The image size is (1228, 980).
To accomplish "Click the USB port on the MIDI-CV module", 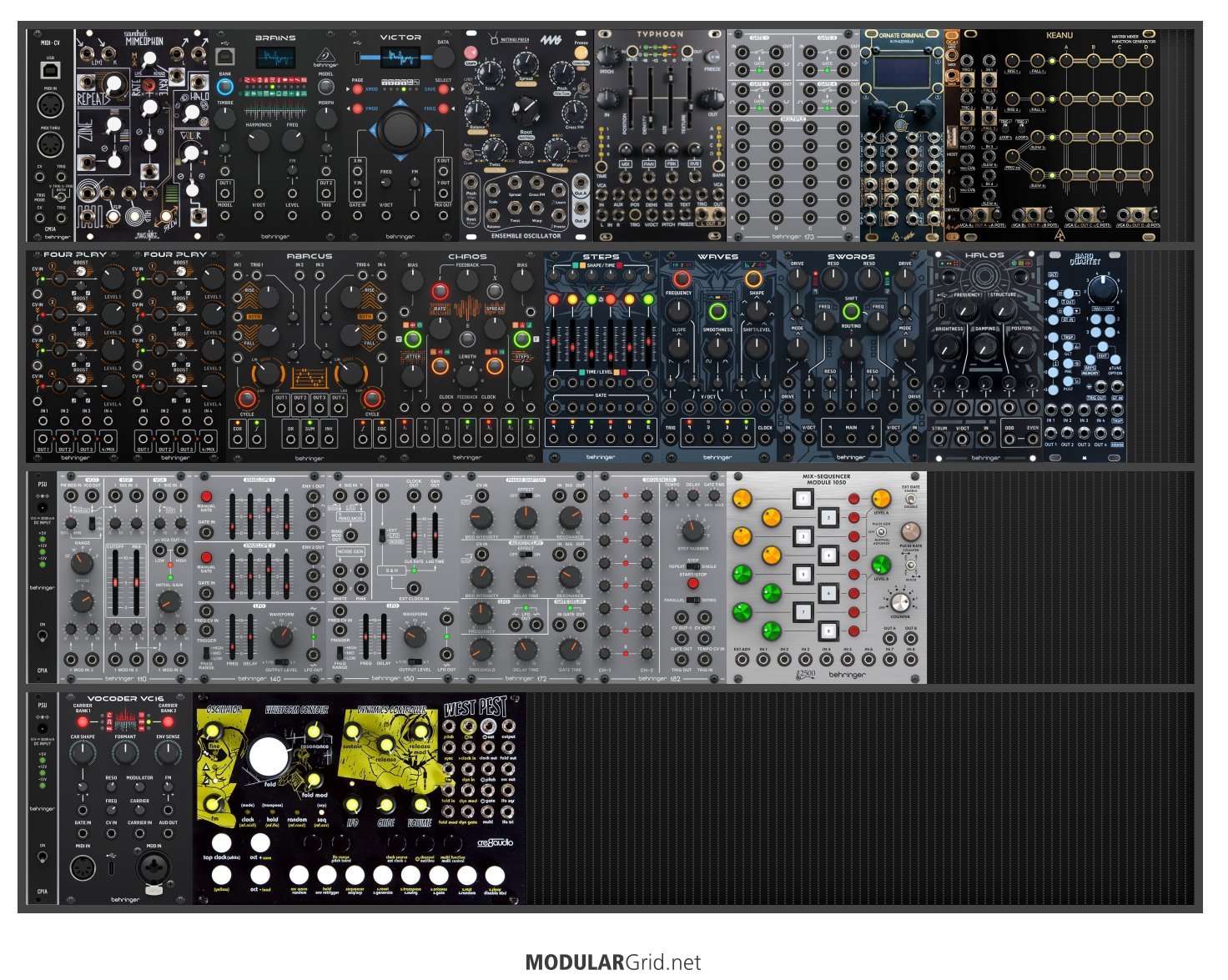I will click(50, 68).
